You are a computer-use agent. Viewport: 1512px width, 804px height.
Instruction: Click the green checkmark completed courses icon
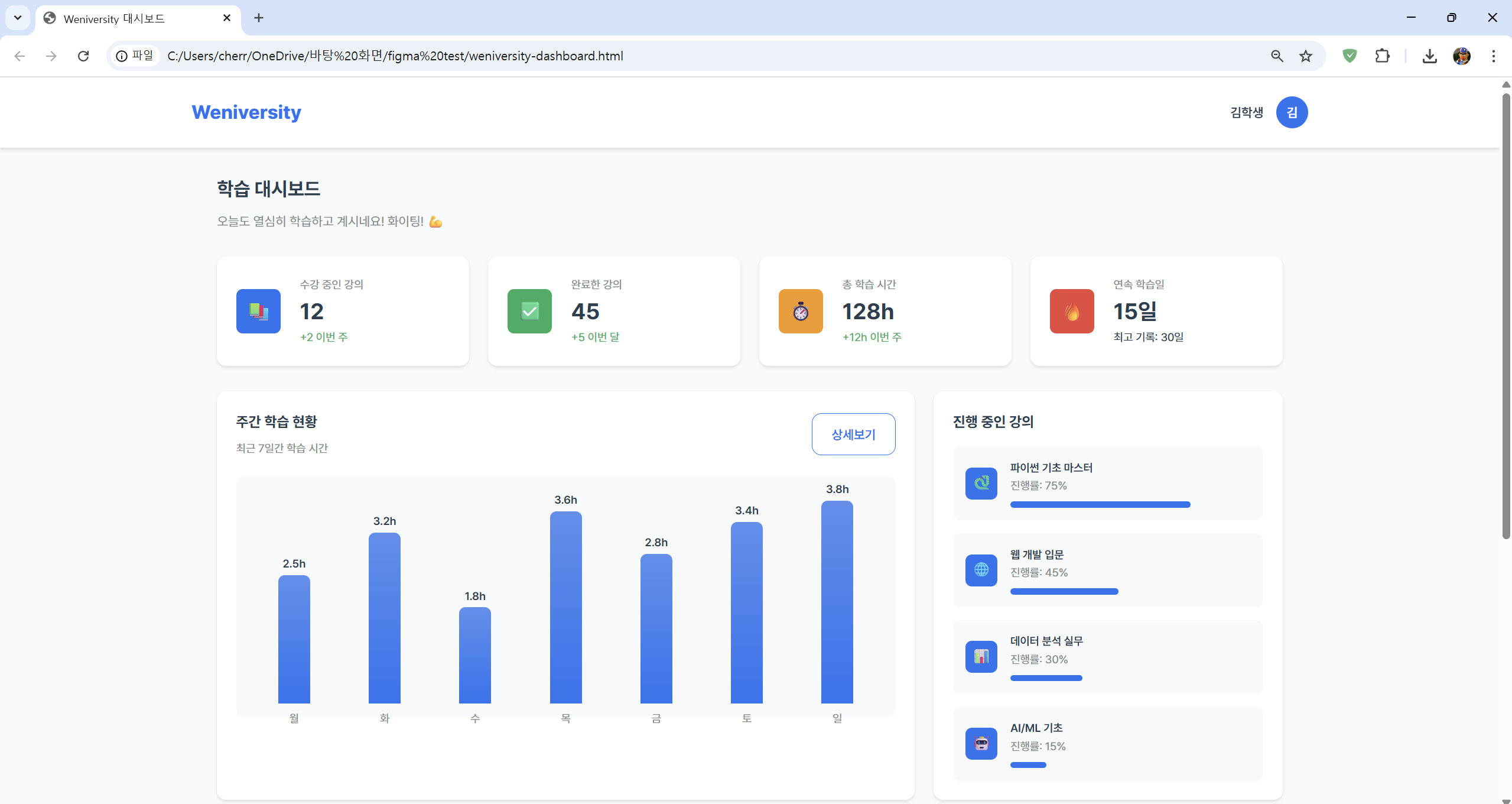[x=529, y=311]
